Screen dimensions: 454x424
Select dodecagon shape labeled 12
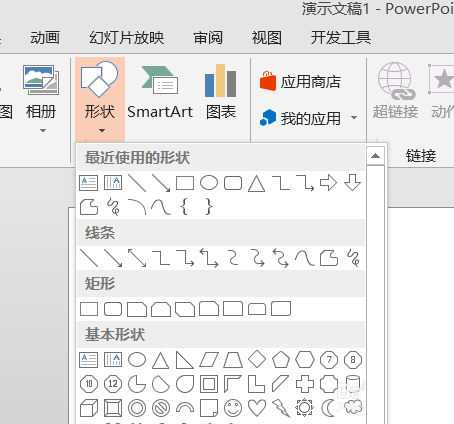(113, 384)
